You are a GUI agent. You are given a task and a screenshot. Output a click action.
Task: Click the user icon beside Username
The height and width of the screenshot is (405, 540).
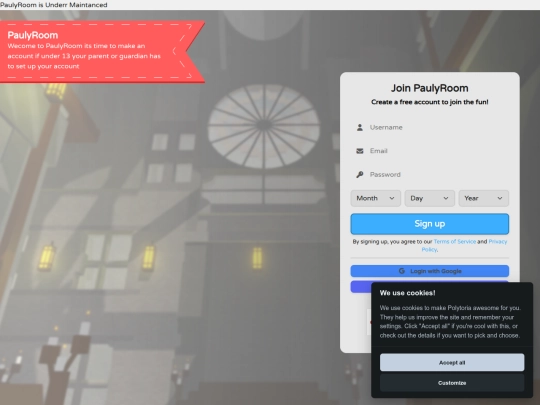click(x=360, y=127)
